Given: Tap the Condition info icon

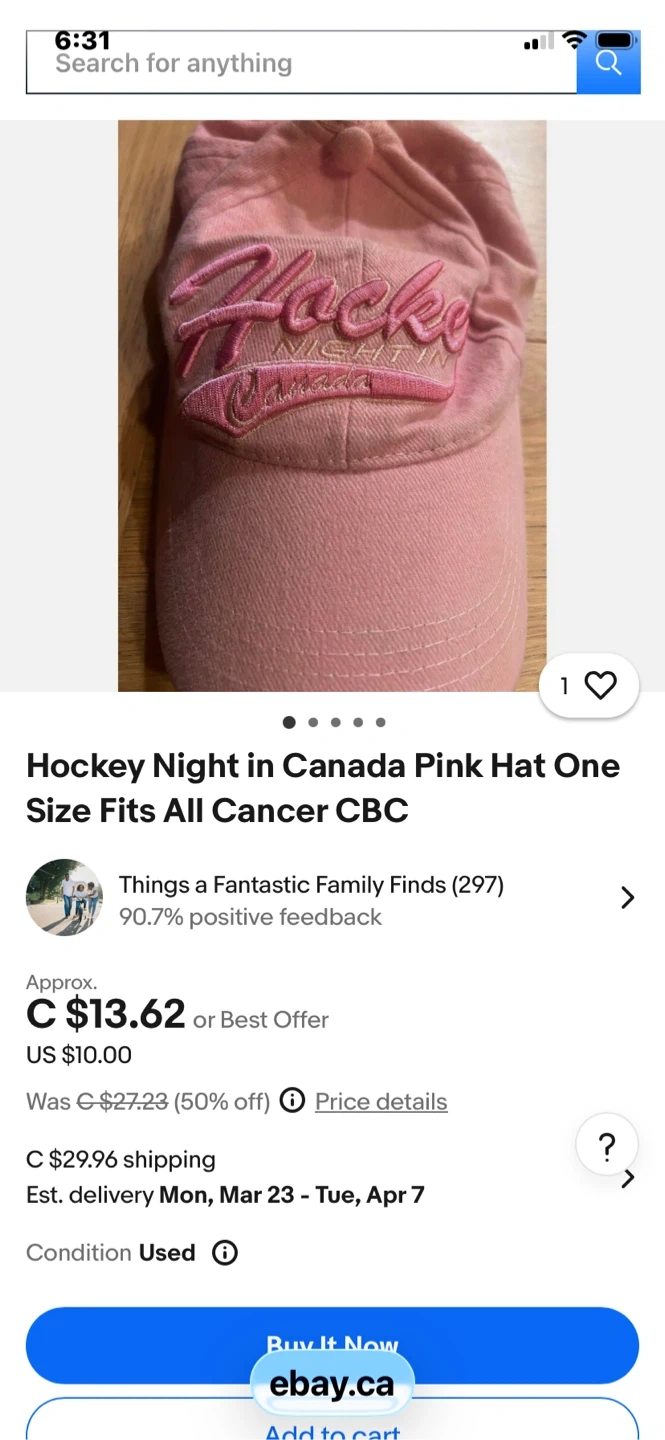Looking at the screenshot, I should [225, 1253].
